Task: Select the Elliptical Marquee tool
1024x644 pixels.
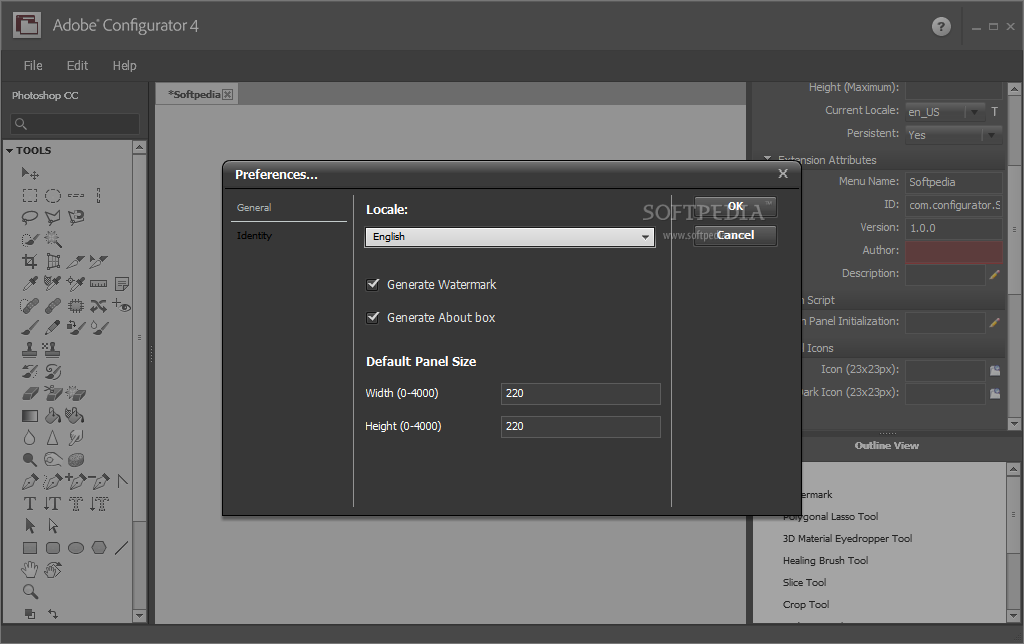Action: [x=53, y=195]
